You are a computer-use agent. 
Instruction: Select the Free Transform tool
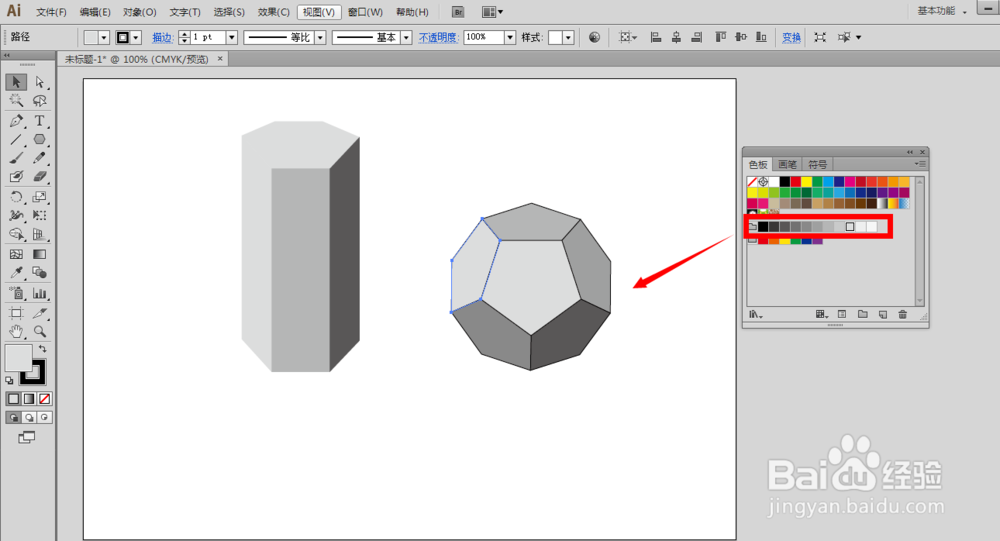click(x=40, y=216)
